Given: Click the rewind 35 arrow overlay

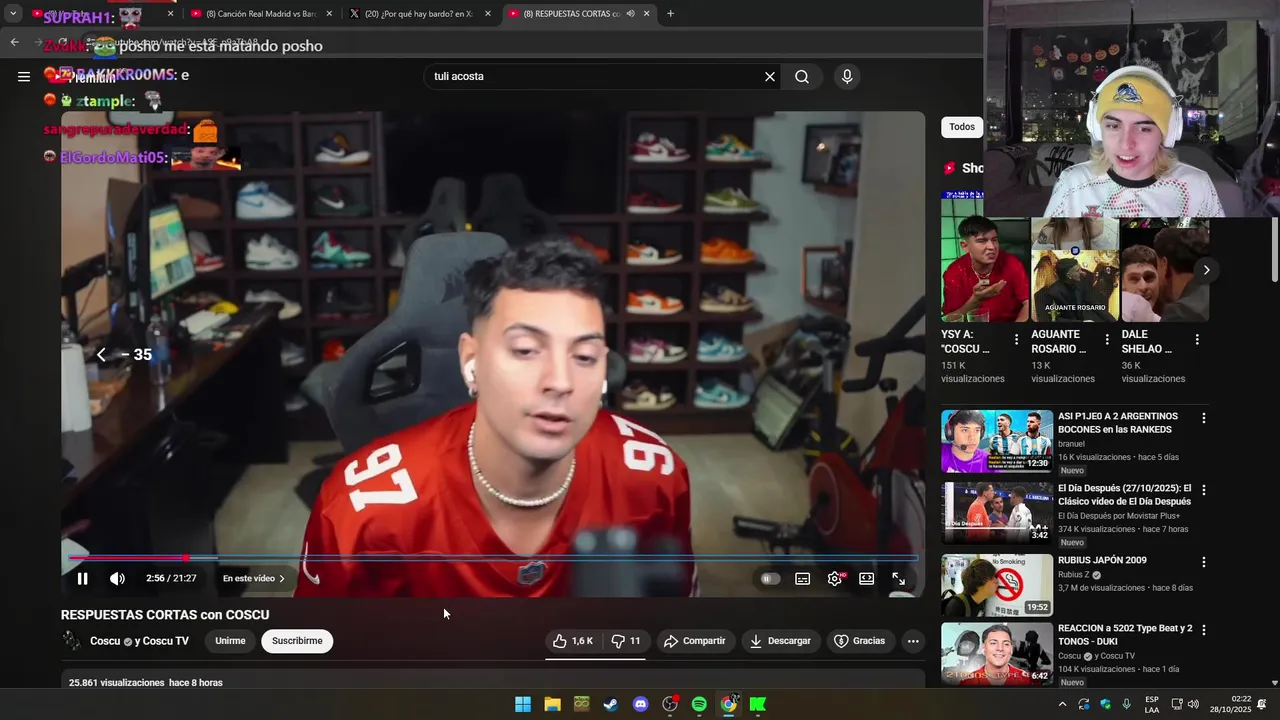Looking at the screenshot, I should click(x=101, y=355).
